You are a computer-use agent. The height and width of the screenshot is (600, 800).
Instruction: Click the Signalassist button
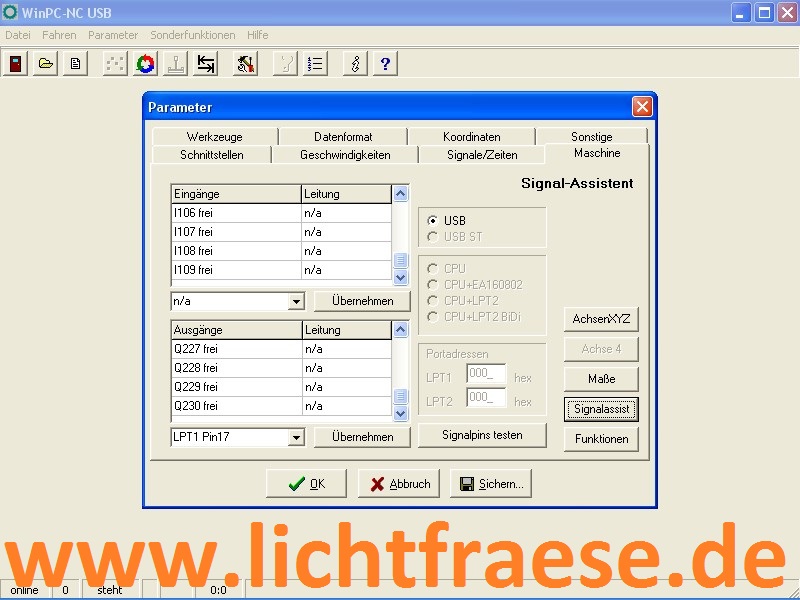tap(601, 409)
